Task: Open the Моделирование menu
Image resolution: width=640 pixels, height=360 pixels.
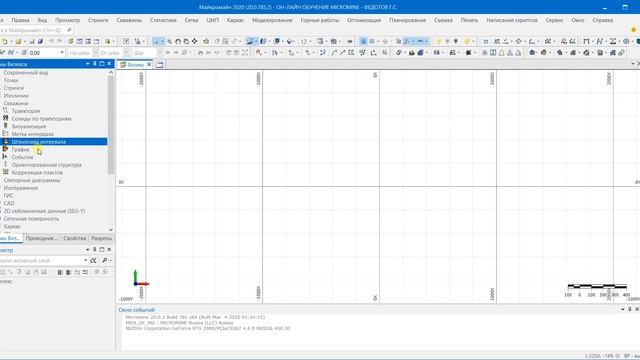Action: [272, 20]
